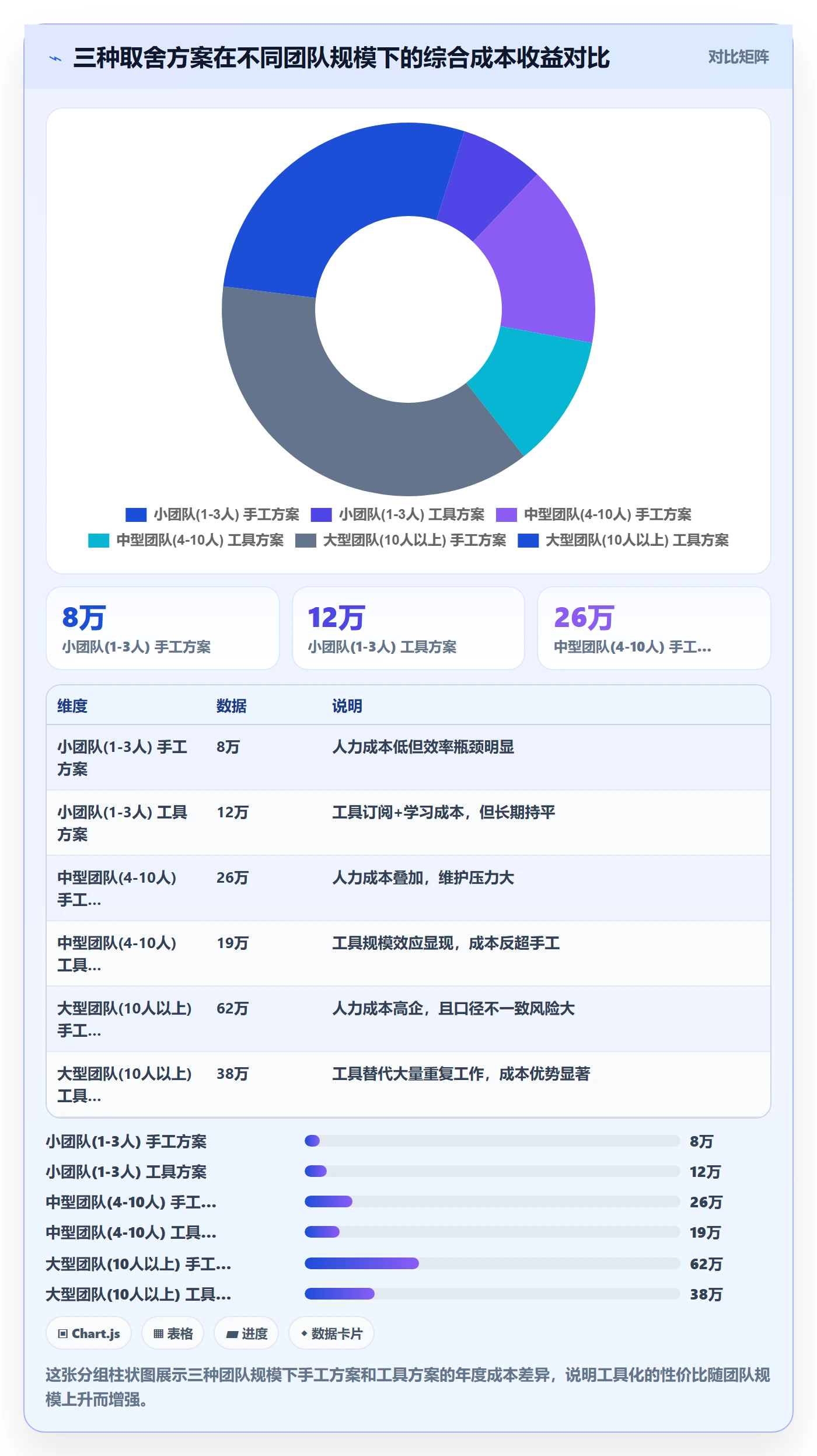The height and width of the screenshot is (1456, 817).
Task: Click the progress bar showing 19万
Action: [x=492, y=1232]
